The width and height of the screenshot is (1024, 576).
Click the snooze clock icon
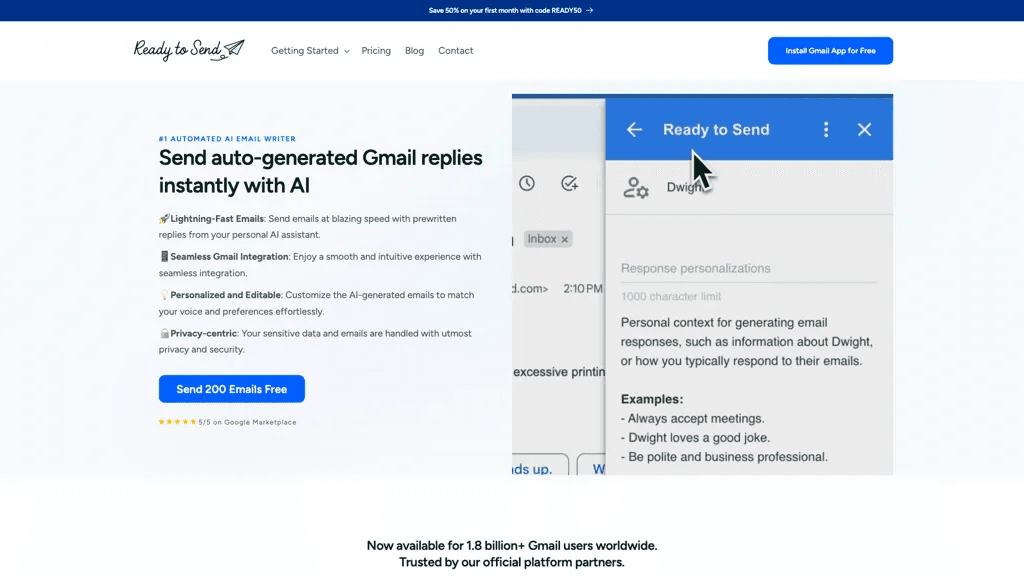527,184
